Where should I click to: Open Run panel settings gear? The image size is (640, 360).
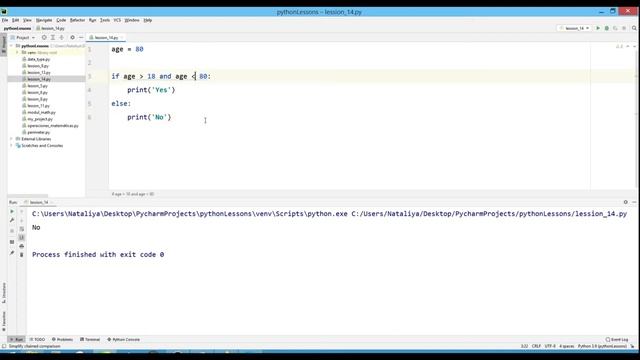click(625, 202)
